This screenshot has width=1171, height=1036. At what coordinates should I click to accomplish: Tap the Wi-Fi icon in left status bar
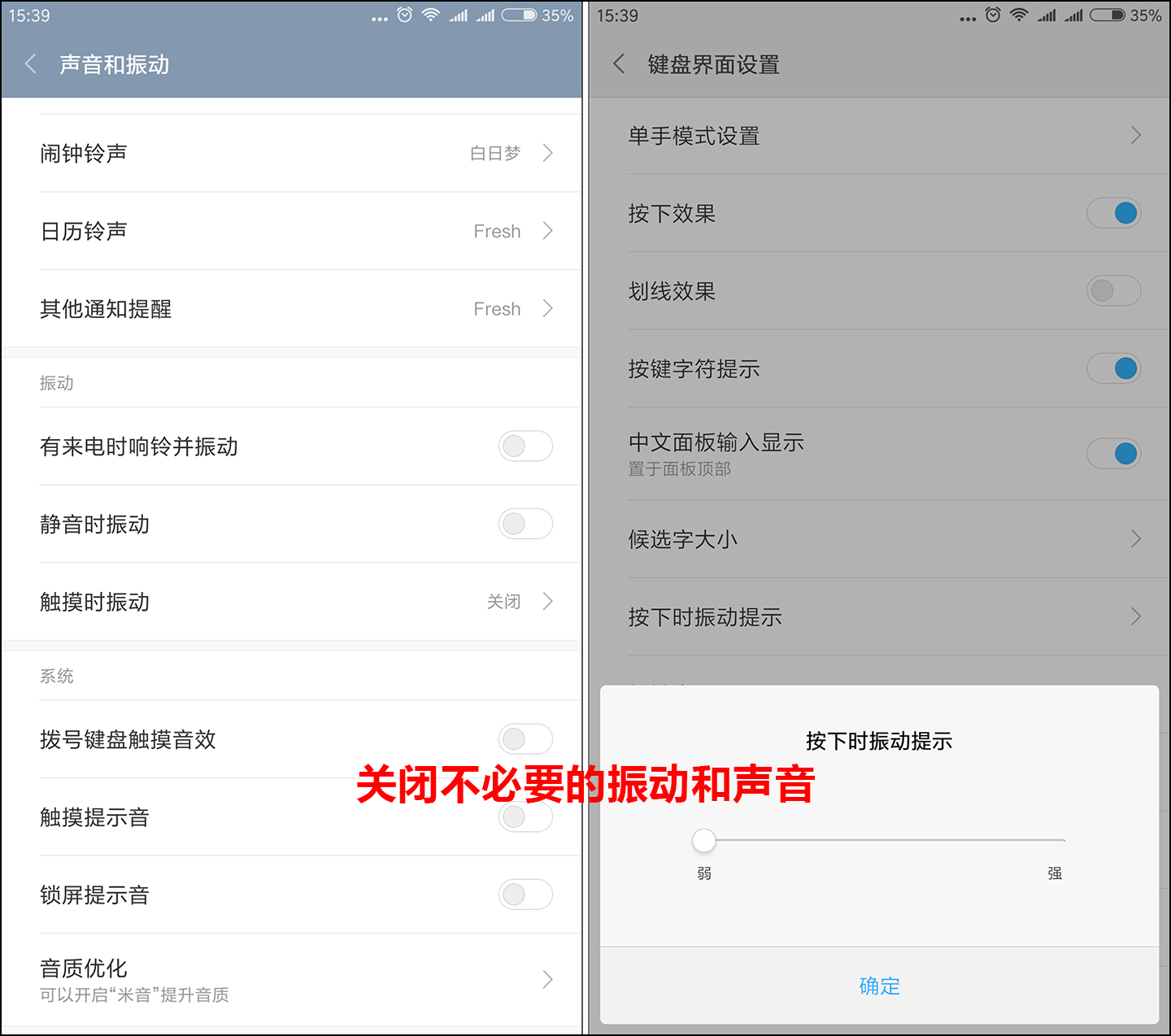[430, 15]
